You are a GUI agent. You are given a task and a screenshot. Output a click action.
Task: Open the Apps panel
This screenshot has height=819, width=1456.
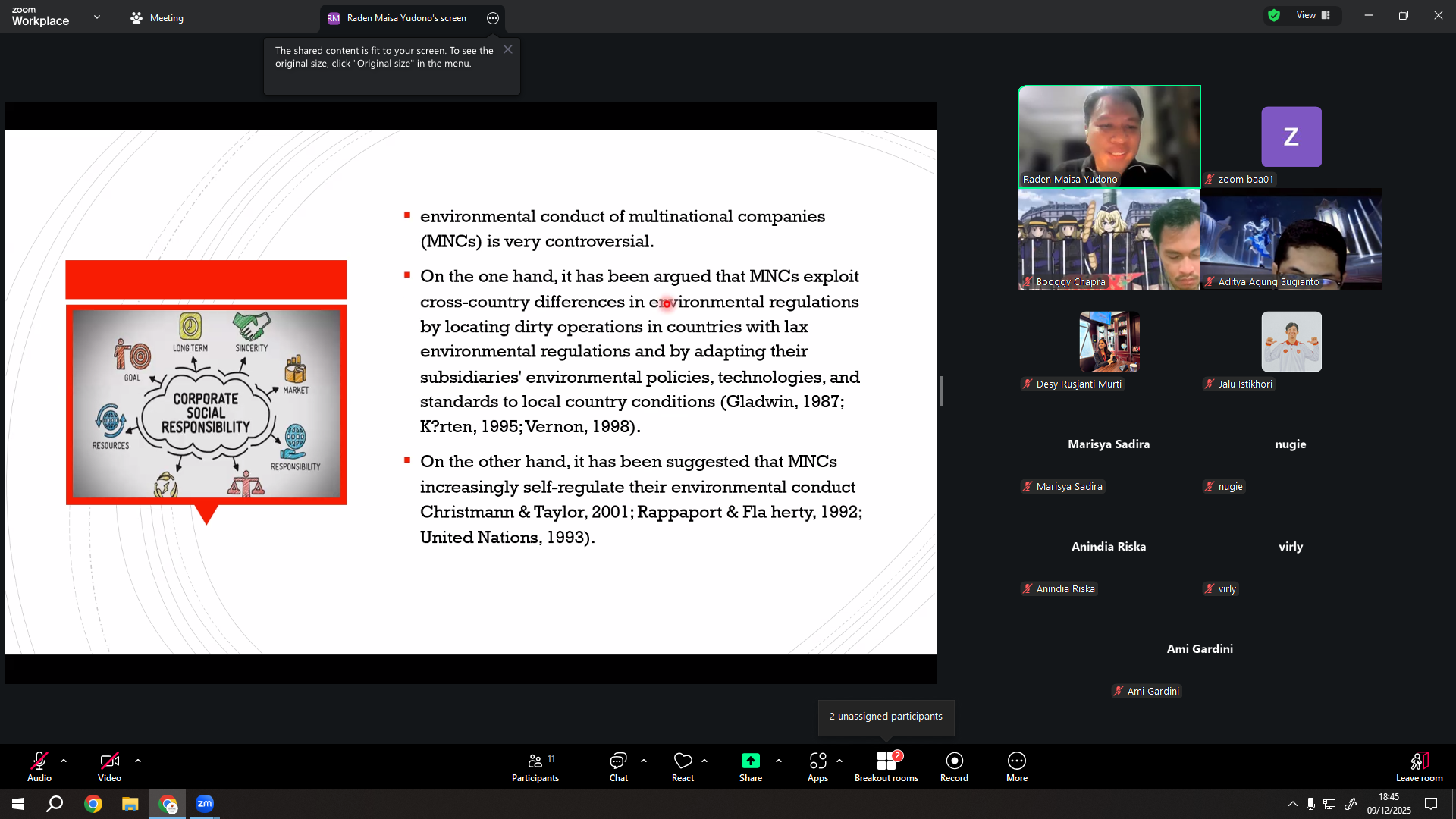pyautogui.click(x=817, y=767)
